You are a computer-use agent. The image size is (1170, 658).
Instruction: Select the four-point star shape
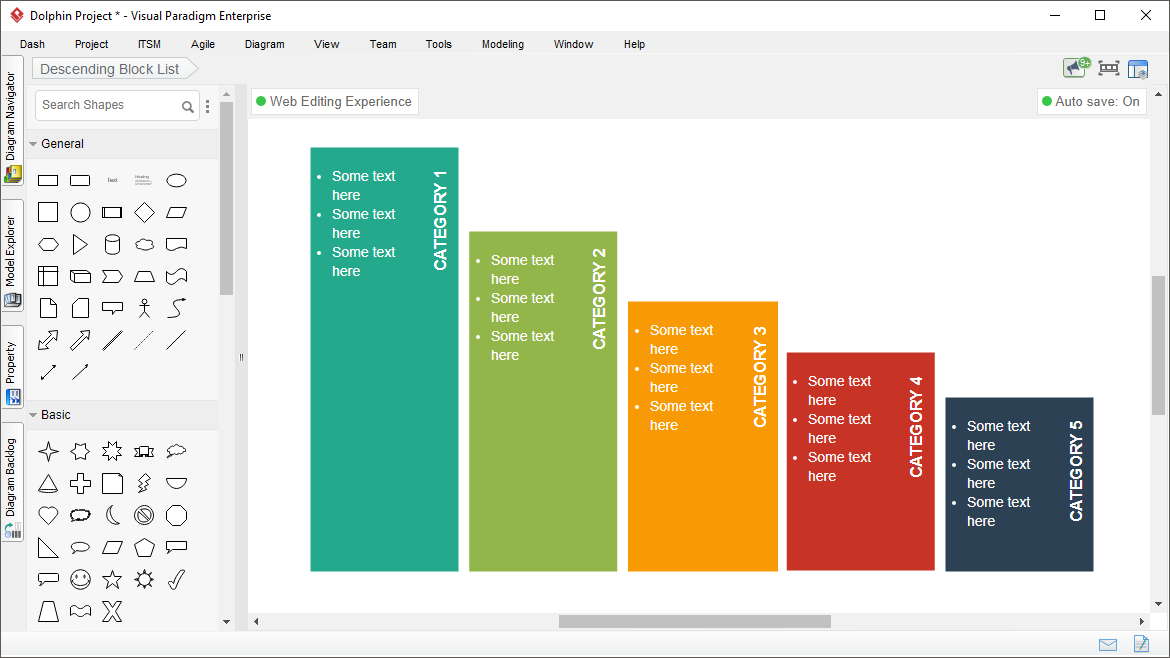pyautogui.click(x=48, y=451)
